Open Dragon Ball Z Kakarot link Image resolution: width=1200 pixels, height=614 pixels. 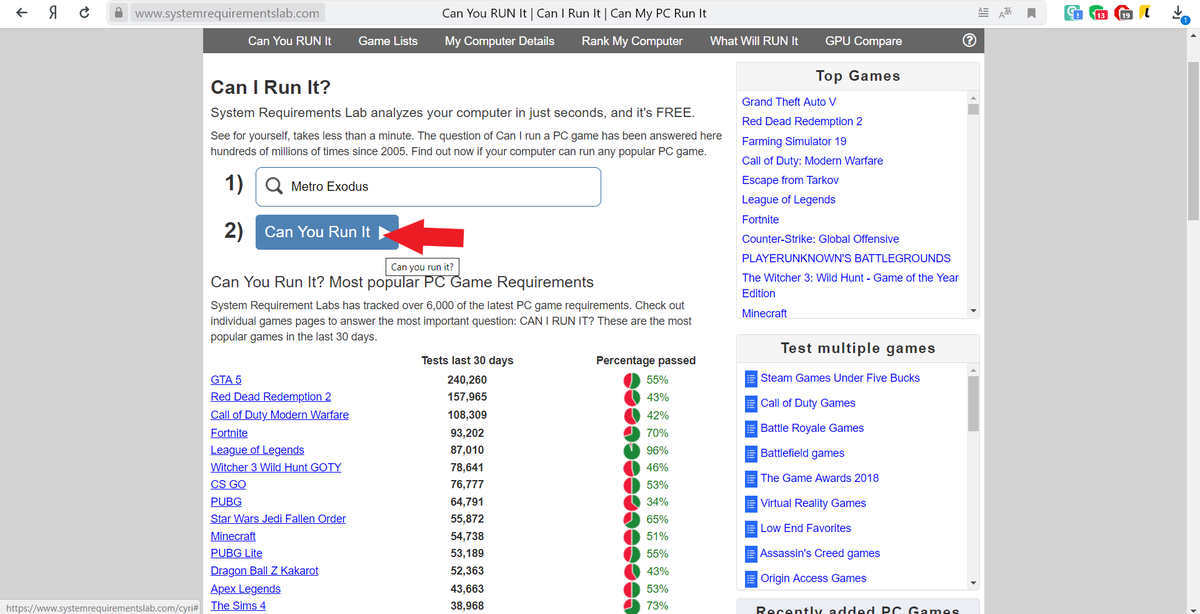coord(265,571)
